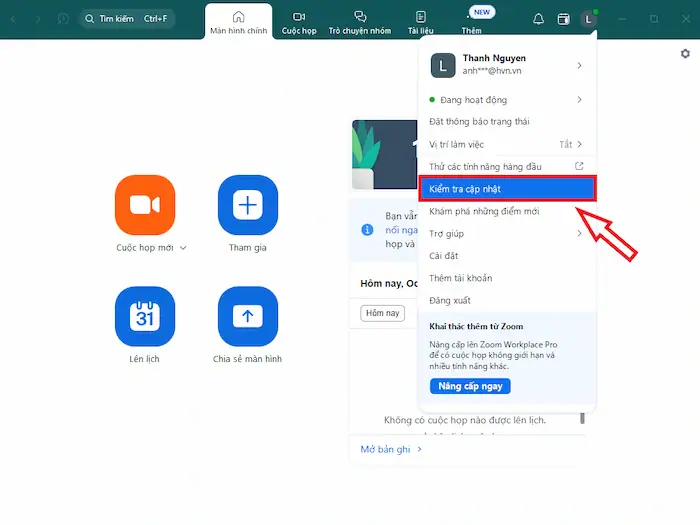Open the notifications bell icon
This screenshot has width=700, height=525.
[x=539, y=19]
